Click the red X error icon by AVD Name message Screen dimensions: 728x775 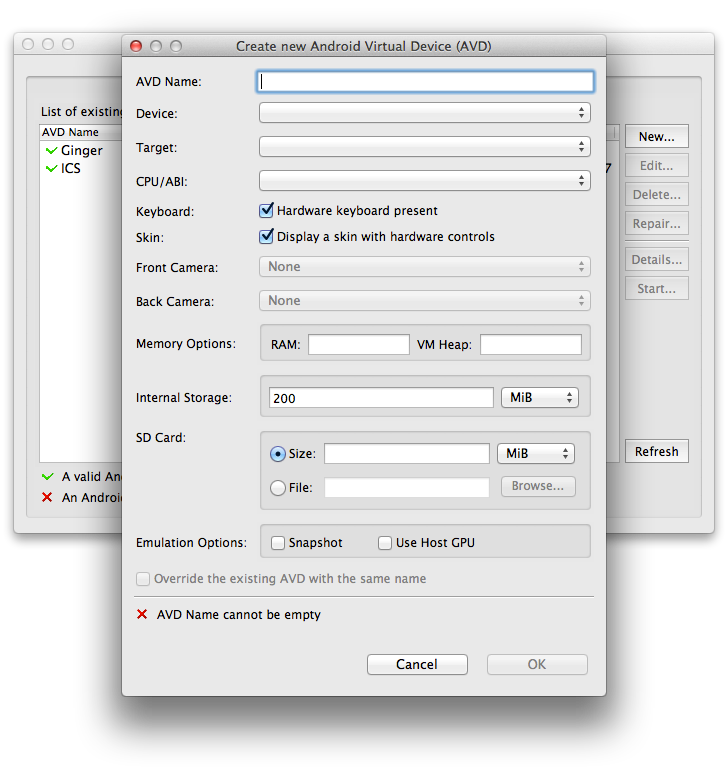(142, 614)
